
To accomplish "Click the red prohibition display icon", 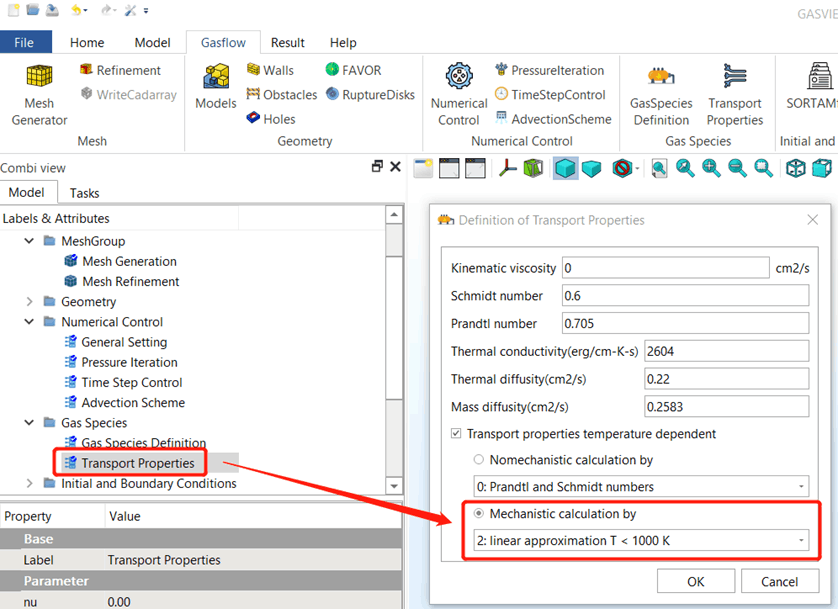I will click(x=622, y=168).
